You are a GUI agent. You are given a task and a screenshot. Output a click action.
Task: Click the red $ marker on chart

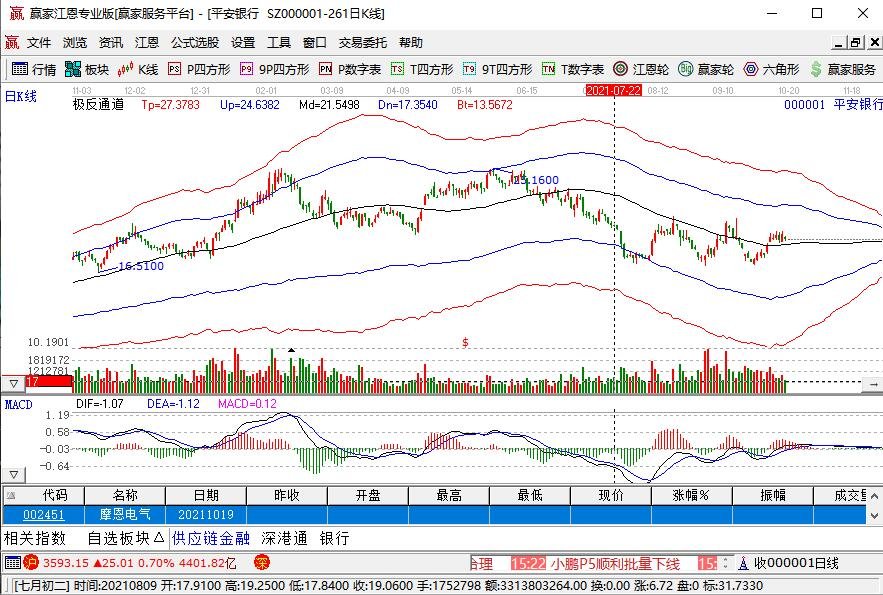point(465,342)
